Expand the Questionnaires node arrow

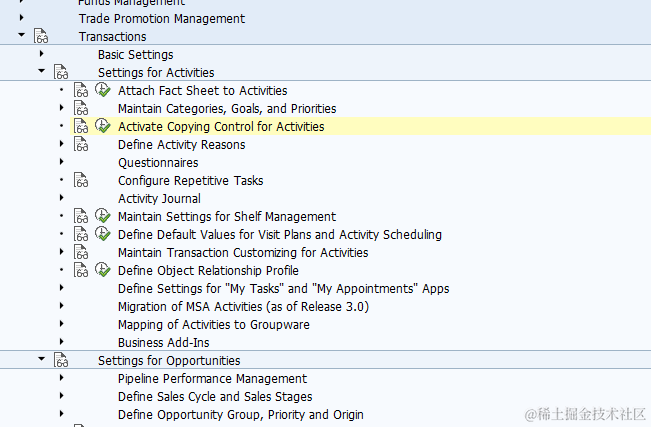[61, 162]
